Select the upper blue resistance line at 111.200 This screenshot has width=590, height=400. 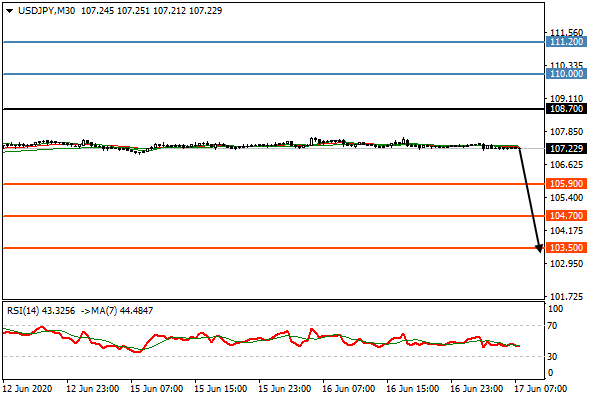pyautogui.click(x=274, y=42)
